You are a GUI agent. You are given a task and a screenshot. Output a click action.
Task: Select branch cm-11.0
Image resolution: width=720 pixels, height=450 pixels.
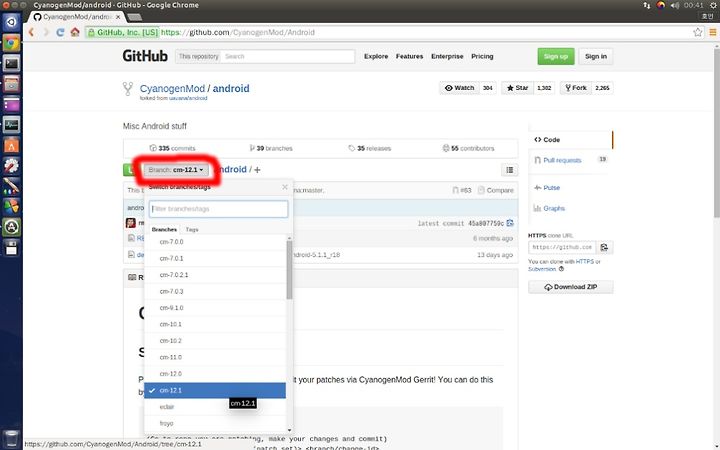215,357
